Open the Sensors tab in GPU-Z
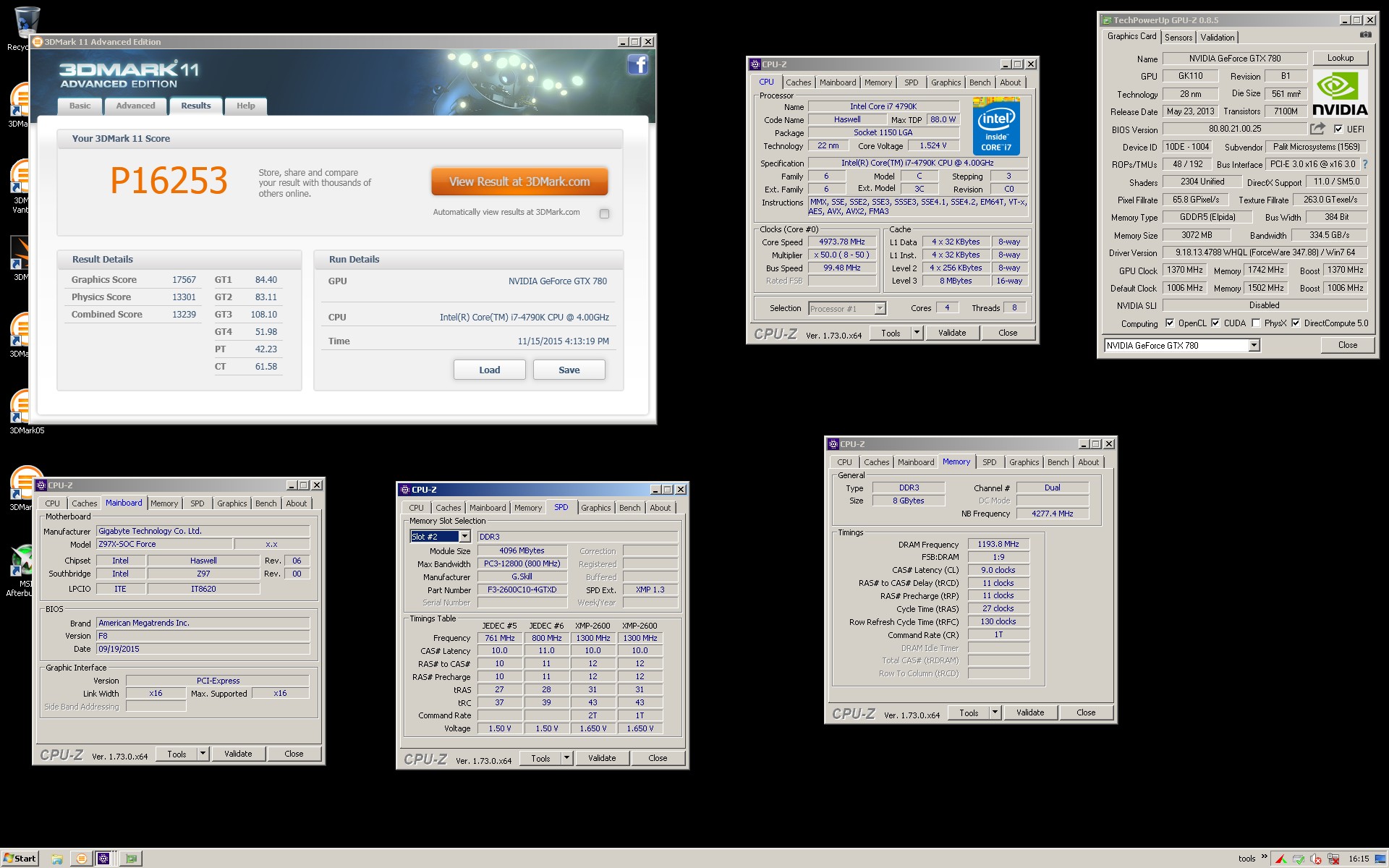1389x868 pixels. click(x=1178, y=38)
